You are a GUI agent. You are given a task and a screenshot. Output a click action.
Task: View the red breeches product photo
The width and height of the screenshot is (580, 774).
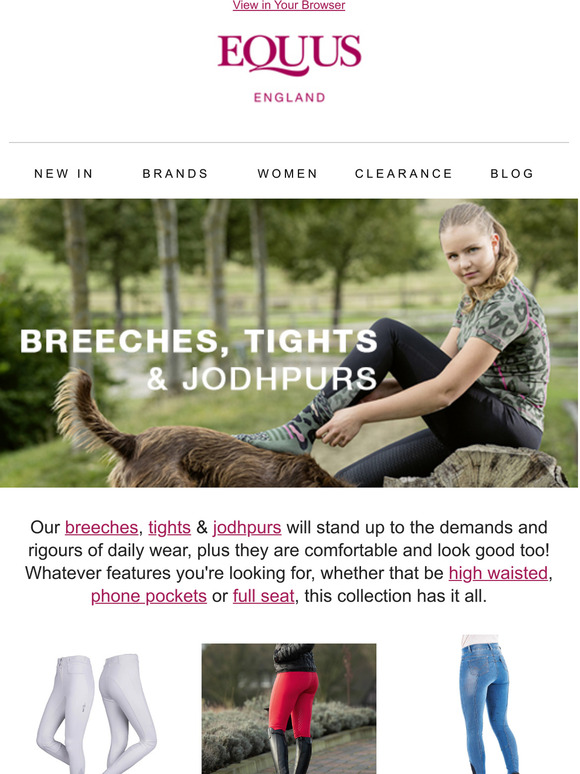[289, 708]
